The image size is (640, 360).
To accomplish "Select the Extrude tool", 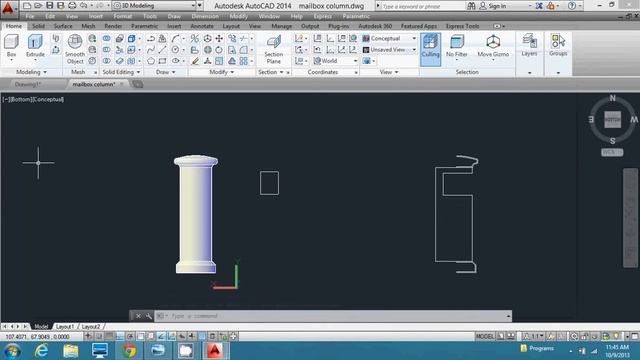I will click(x=35, y=46).
